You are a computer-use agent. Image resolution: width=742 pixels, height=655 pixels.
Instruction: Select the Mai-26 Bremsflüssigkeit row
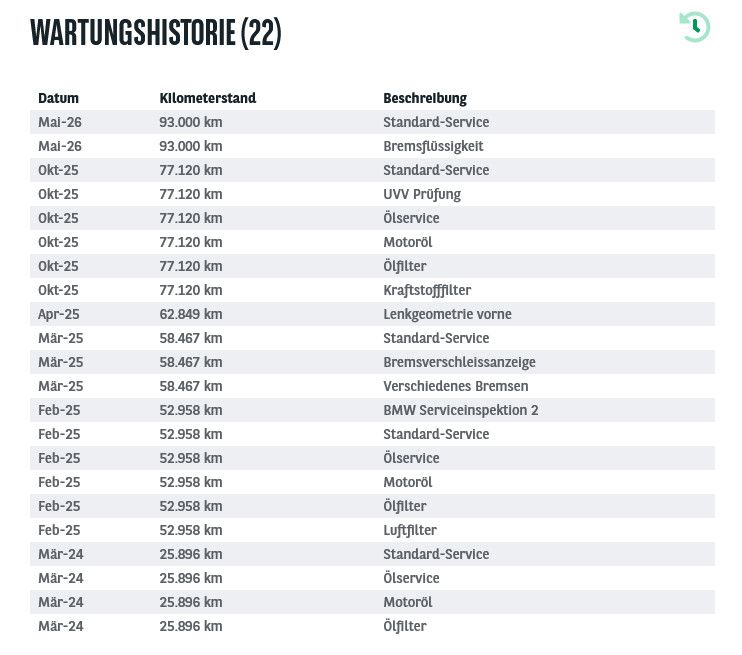coord(372,146)
